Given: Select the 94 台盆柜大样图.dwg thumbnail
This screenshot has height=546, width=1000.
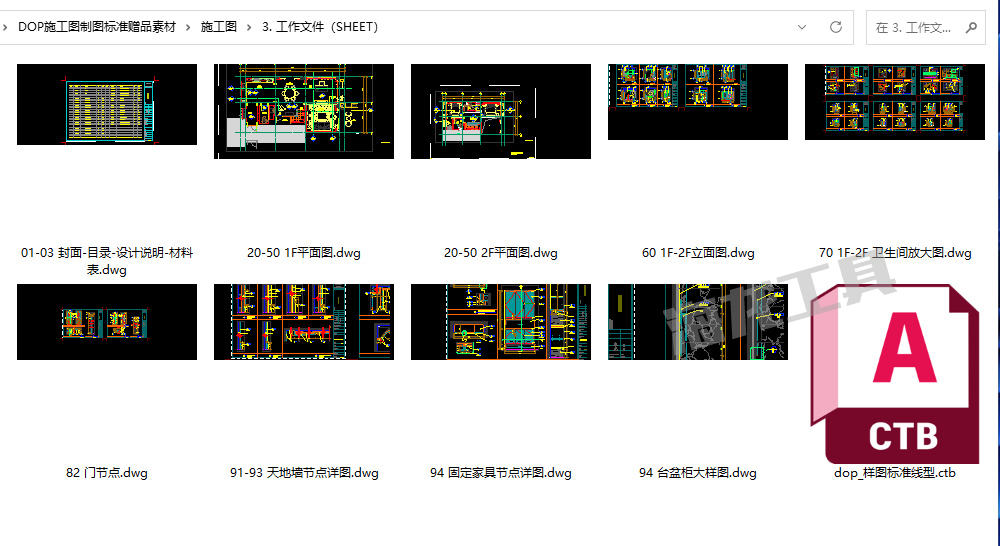Looking at the screenshot, I should (x=698, y=322).
